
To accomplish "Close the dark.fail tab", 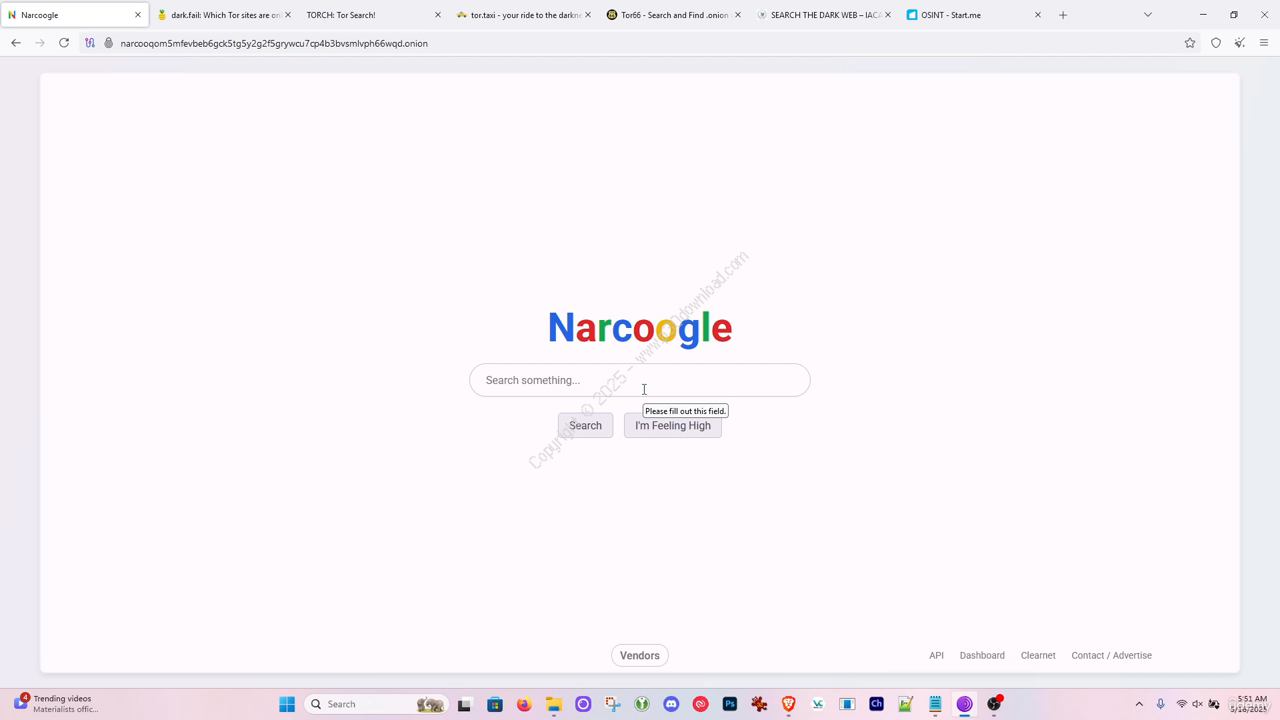I will click(288, 15).
